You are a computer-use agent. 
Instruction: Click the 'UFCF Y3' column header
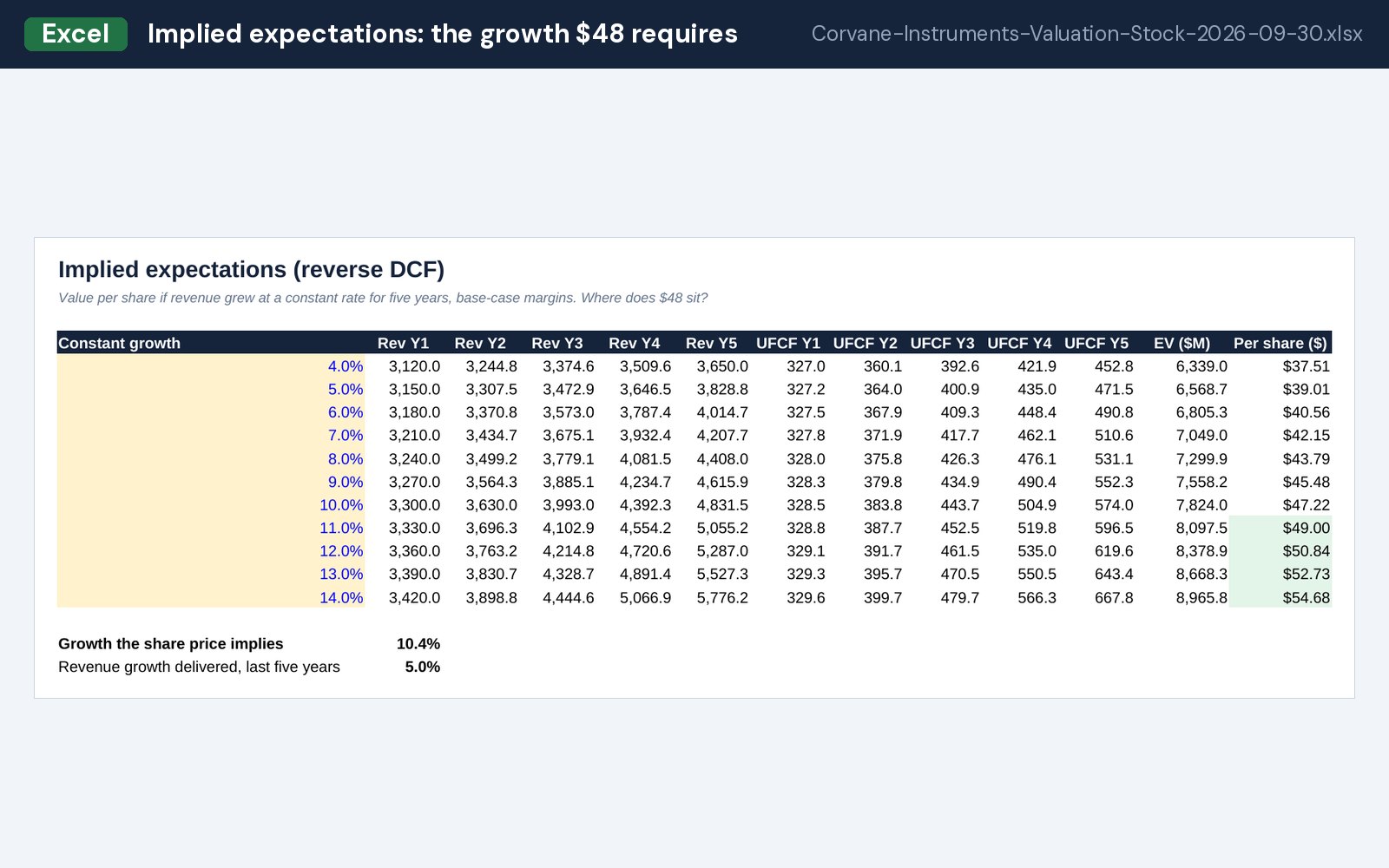coord(942,343)
